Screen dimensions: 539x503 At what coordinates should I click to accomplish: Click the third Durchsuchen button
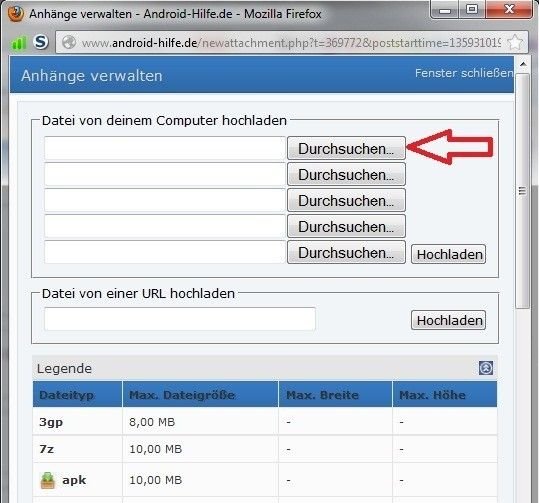pos(346,200)
